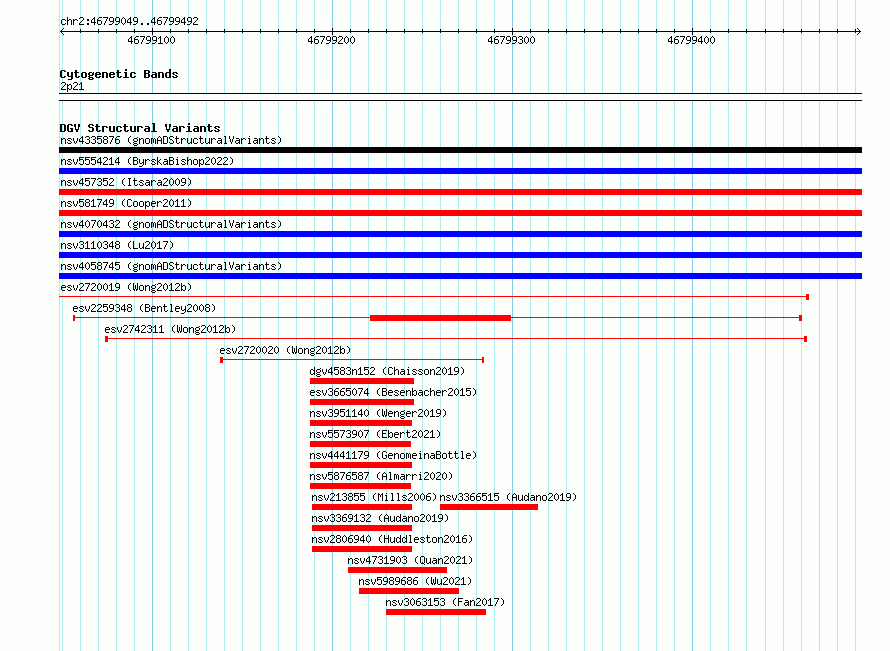Open nsv5876587 (Almarri2020) variant label
This screenshot has height=651, width=890.
(381, 476)
